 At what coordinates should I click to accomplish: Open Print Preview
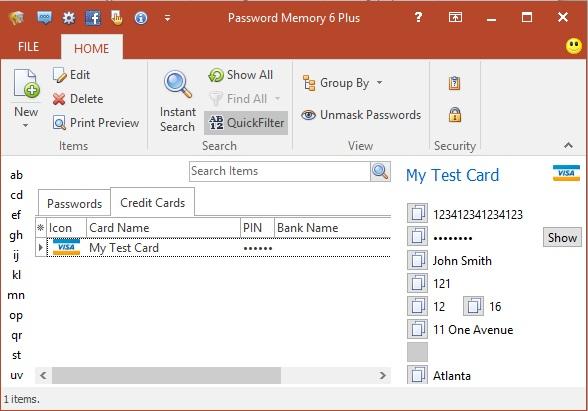point(96,123)
